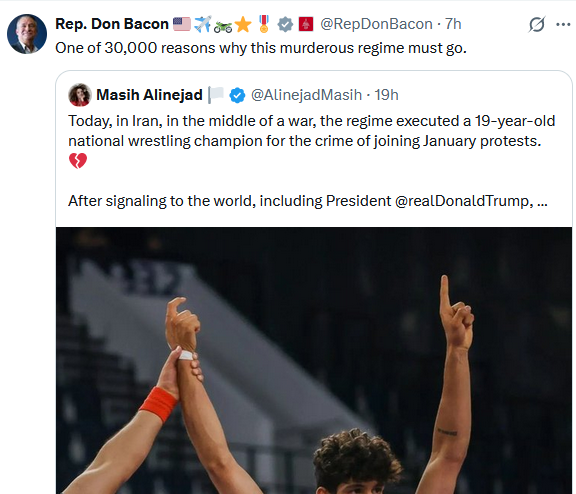Click the white flag icon after Masih Alinejad
Viewport: 576px width, 494px height.
tap(216, 95)
